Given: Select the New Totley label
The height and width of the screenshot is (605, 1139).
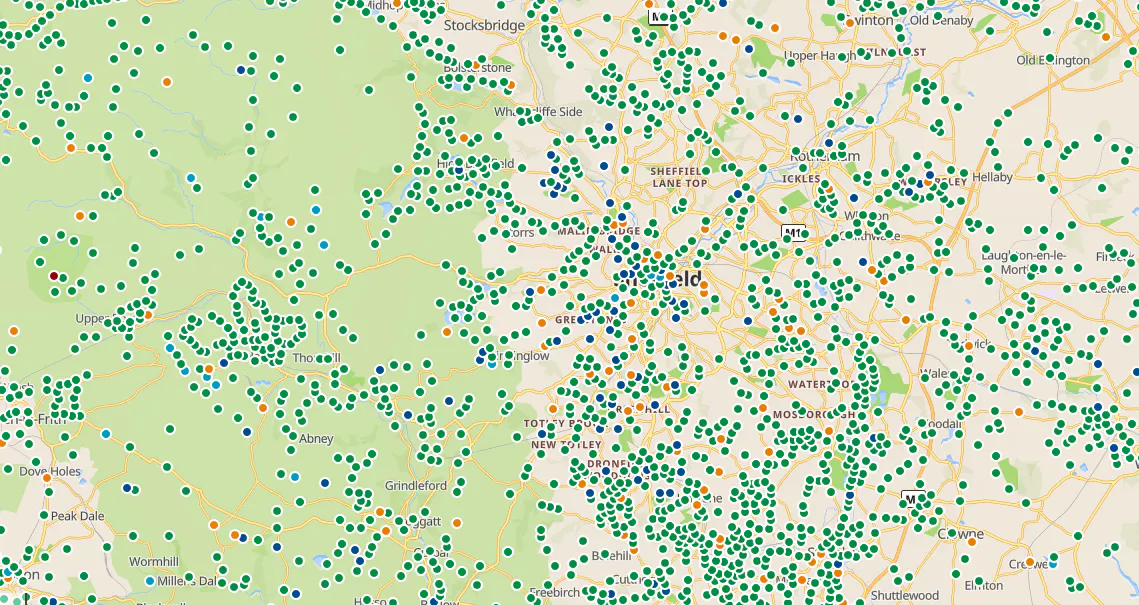Looking at the screenshot, I should [567, 444].
